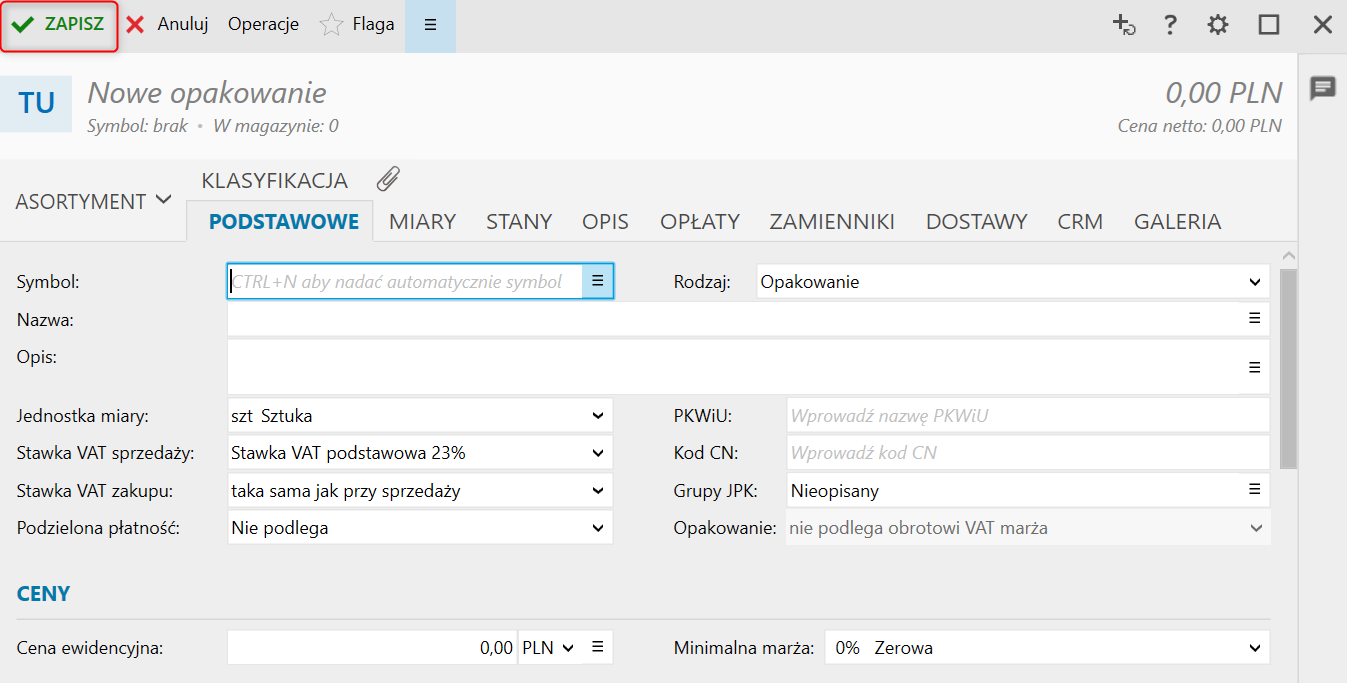Click the PKWiU input field

click(x=1027, y=415)
